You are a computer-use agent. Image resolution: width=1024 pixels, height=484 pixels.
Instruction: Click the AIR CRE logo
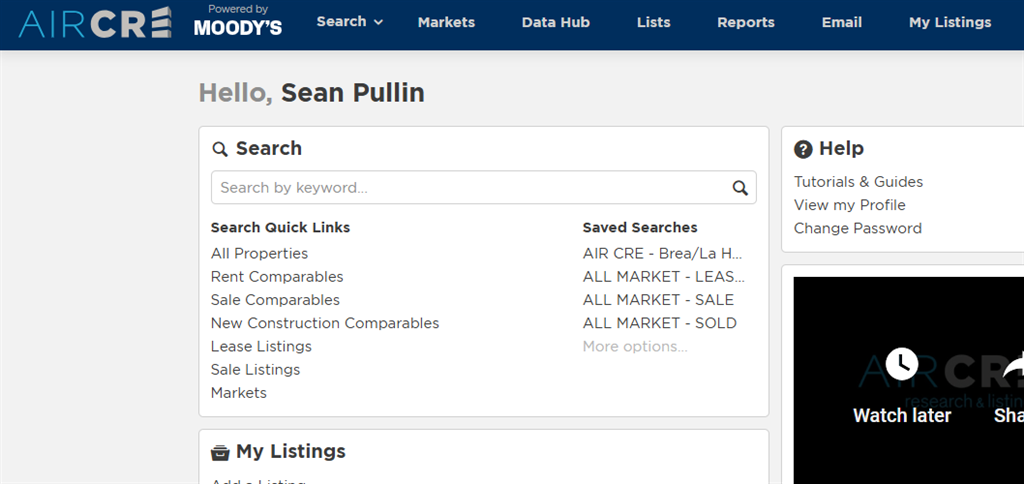pos(95,23)
